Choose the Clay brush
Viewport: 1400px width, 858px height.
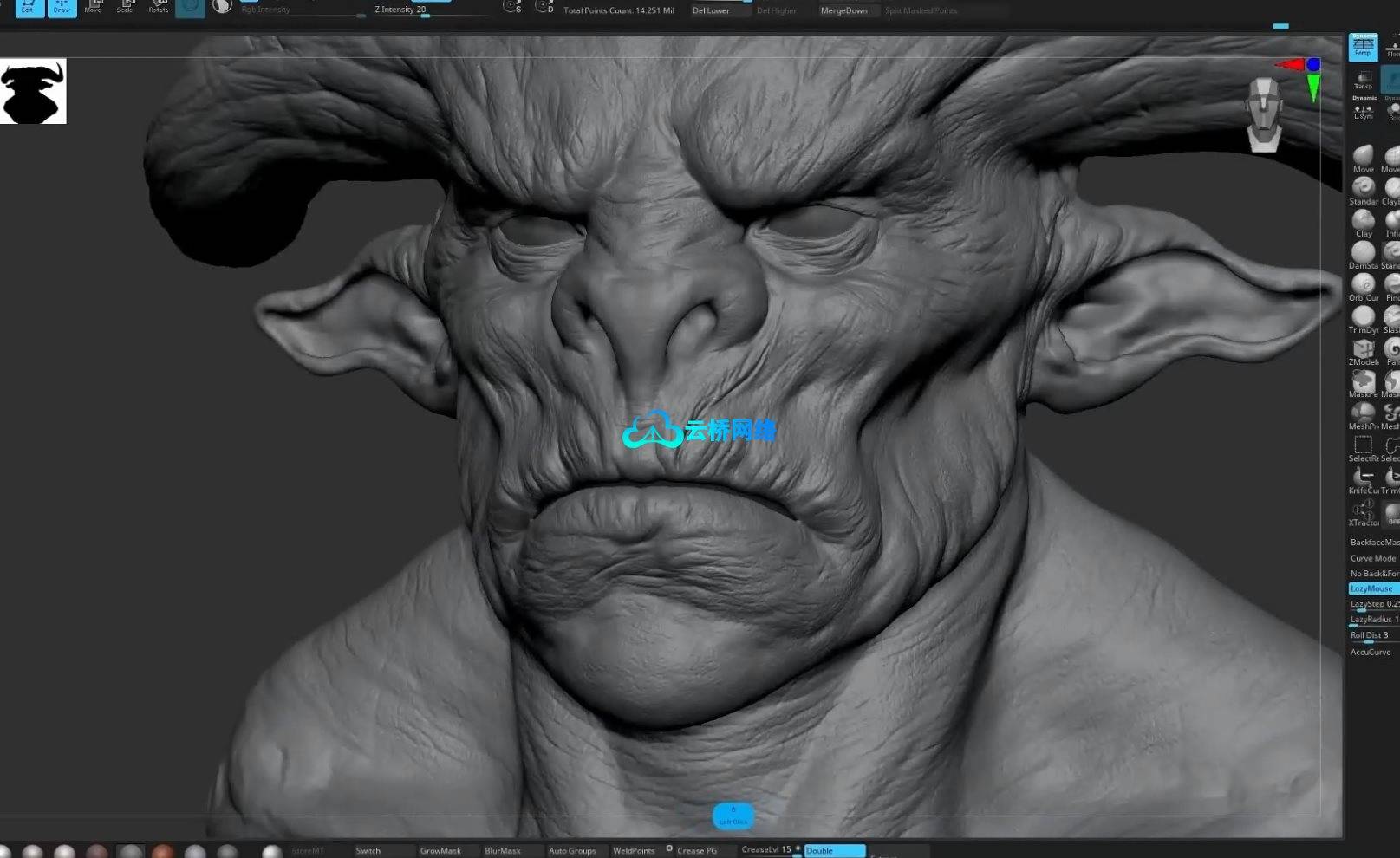(x=1363, y=220)
